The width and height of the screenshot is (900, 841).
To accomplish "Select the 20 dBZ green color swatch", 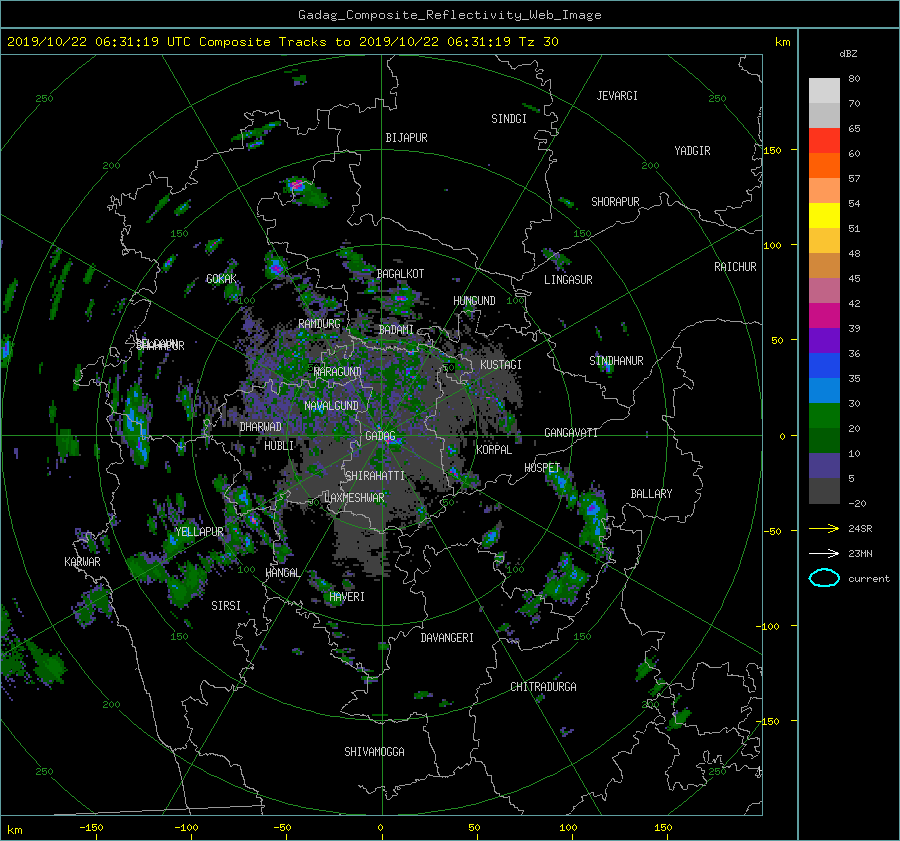I will tap(824, 416).
